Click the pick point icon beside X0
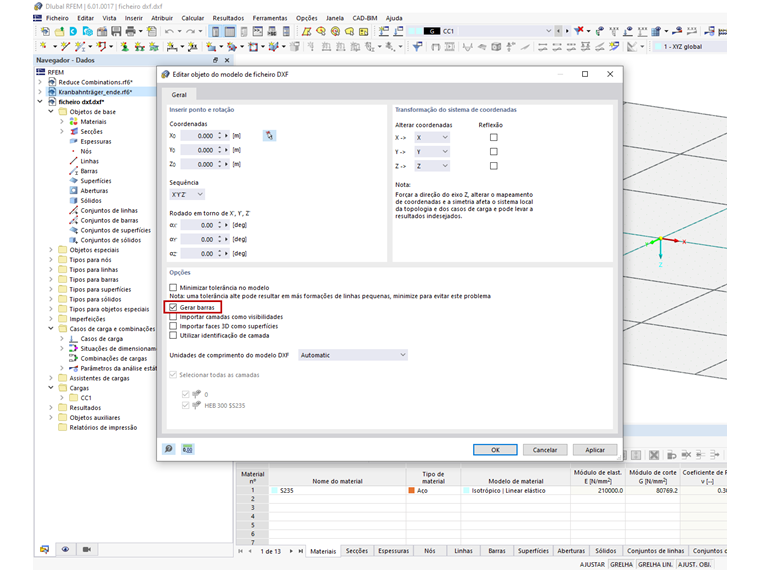Viewport: 760px width, 570px height. pyautogui.click(x=269, y=136)
